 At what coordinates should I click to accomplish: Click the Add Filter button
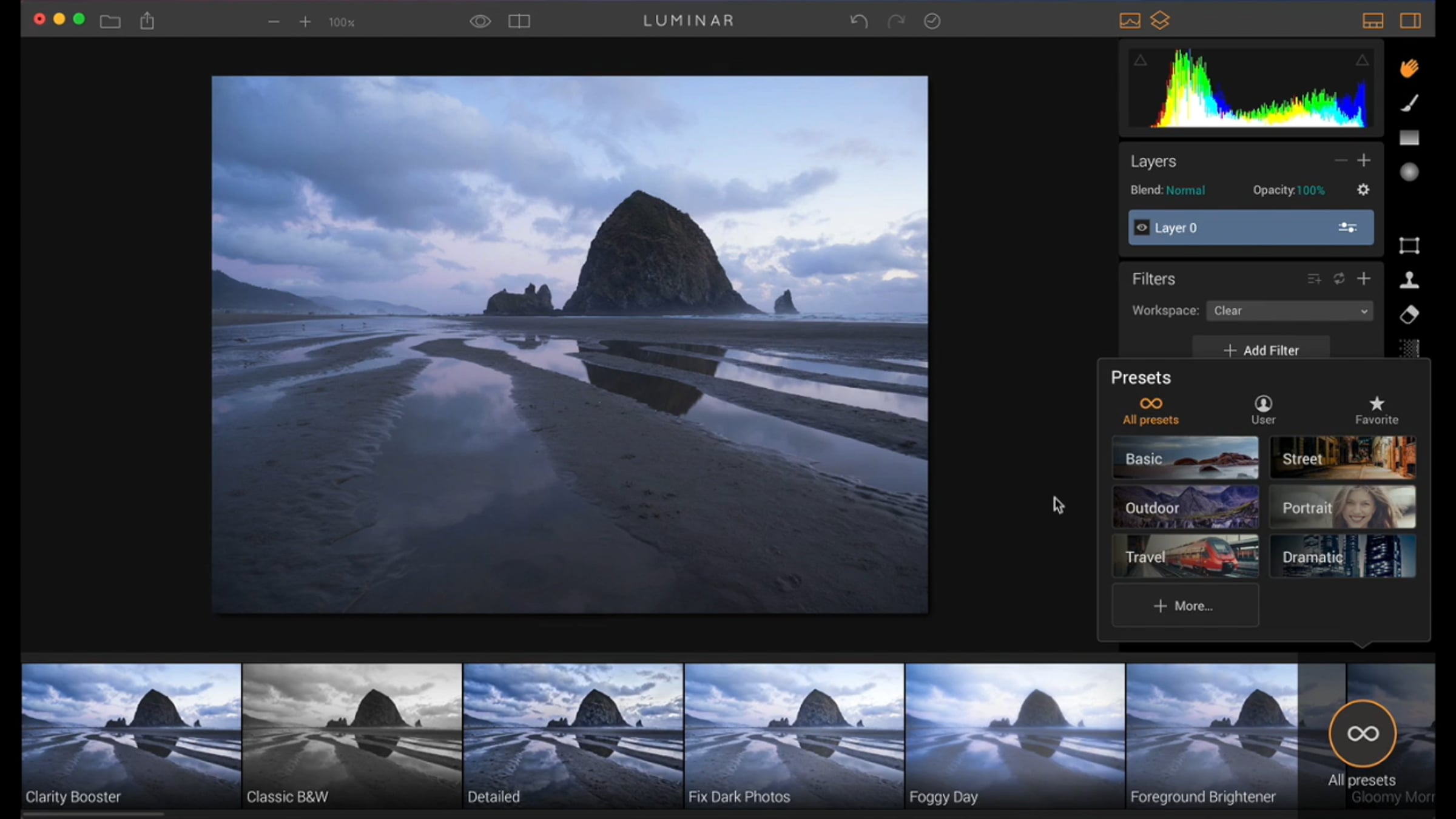[1261, 350]
